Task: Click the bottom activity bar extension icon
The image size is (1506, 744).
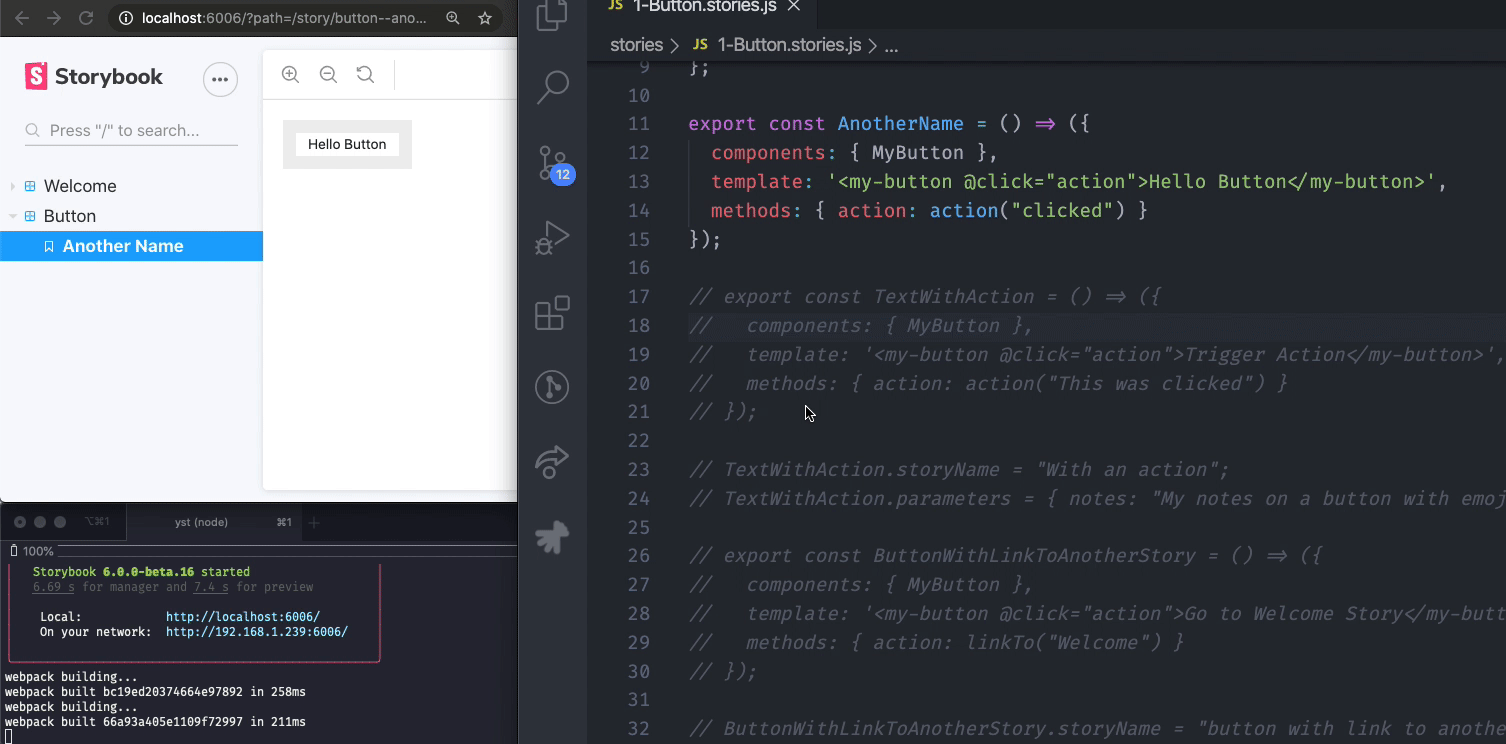Action: click(x=552, y=537)
